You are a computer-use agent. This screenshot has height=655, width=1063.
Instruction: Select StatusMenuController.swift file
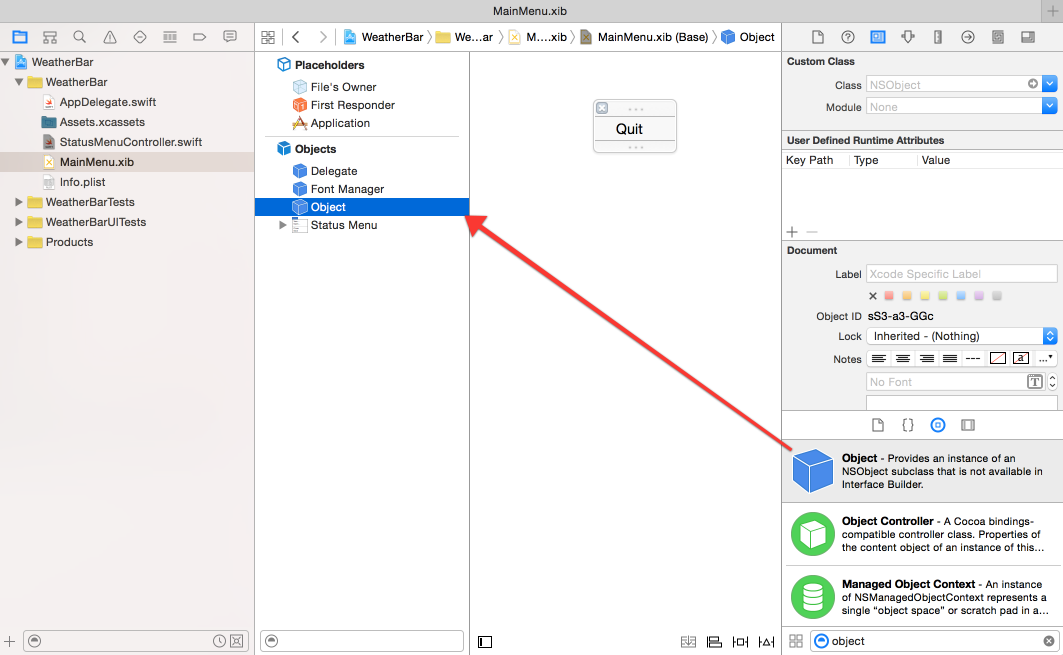coord(131,142)
